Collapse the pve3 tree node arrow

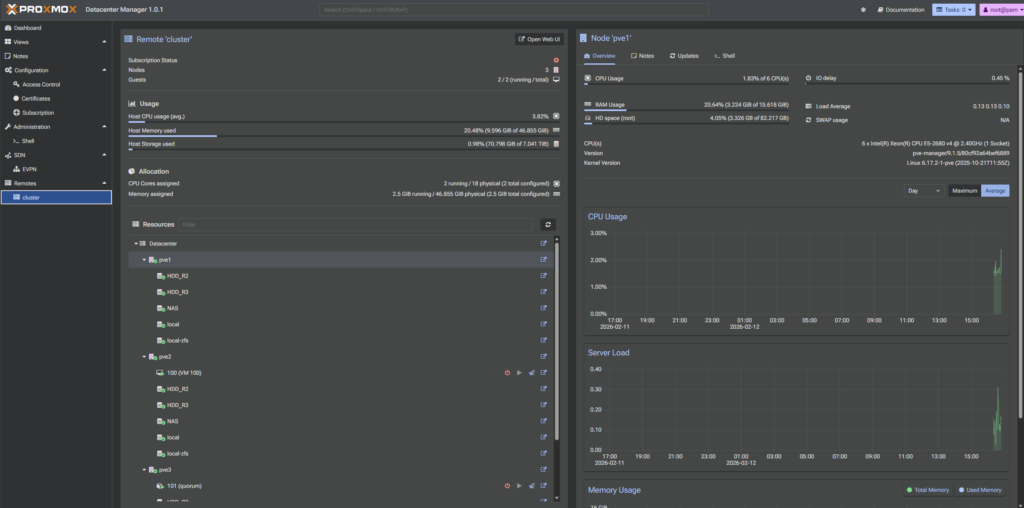pos(144,469)
